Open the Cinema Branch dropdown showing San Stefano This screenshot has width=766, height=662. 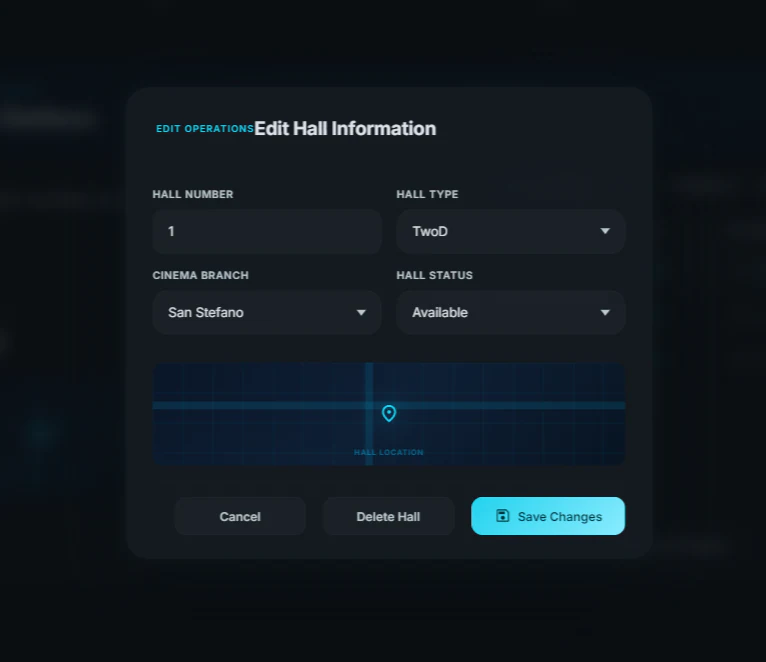coord(267,313)
